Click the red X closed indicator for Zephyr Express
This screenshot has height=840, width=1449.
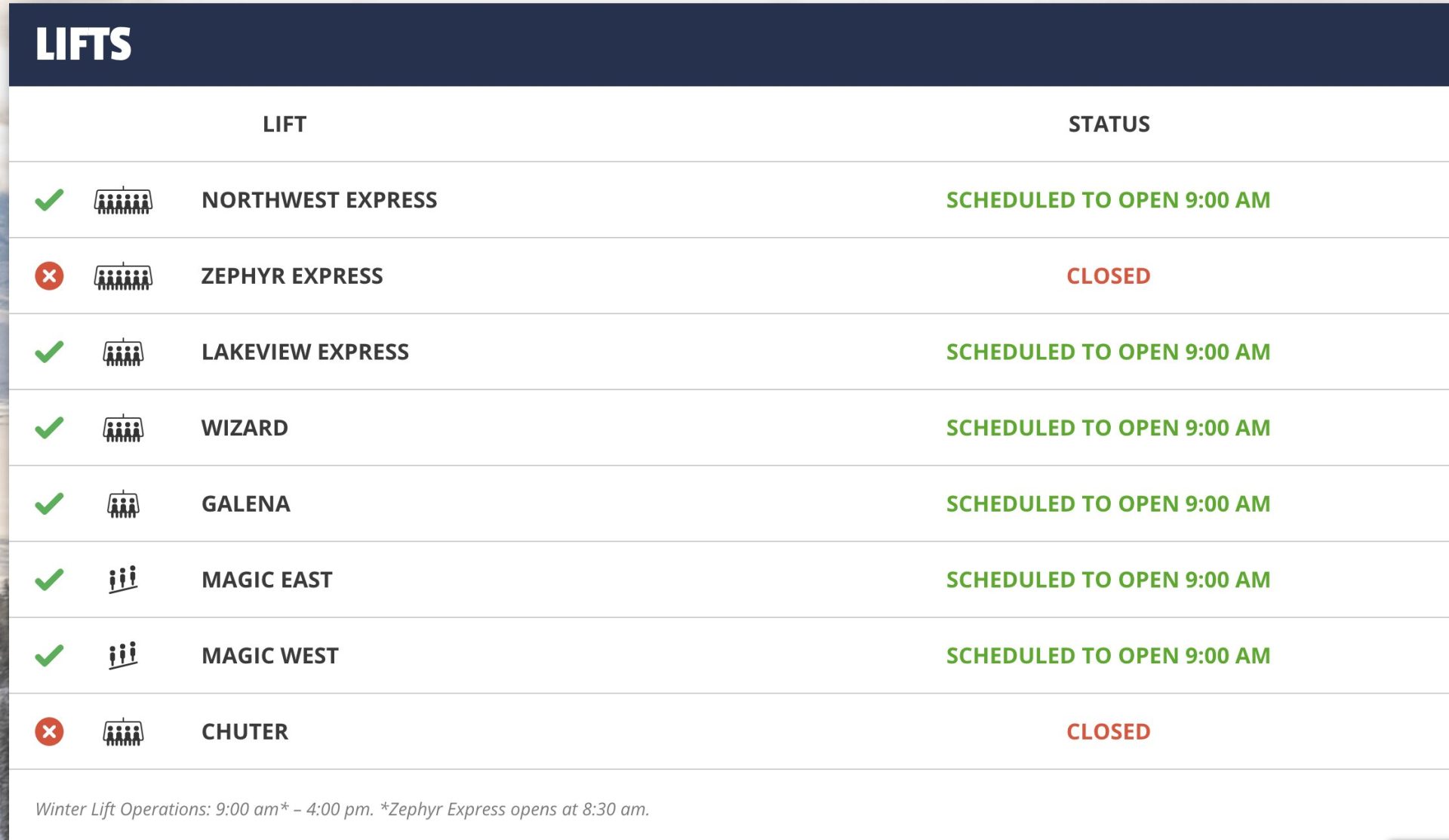tap(49, 276)
